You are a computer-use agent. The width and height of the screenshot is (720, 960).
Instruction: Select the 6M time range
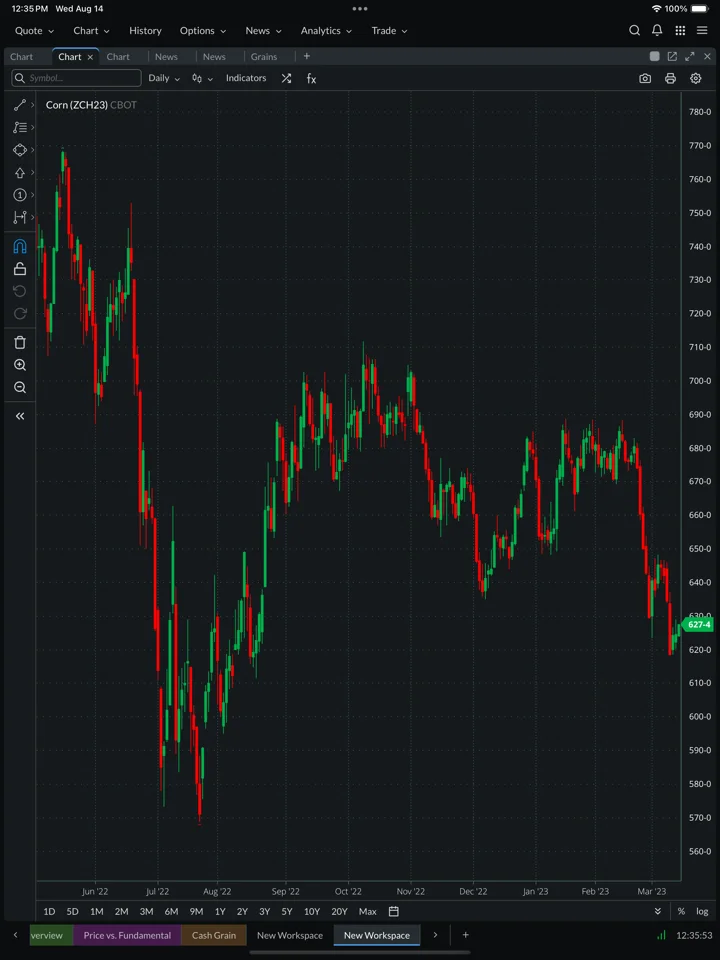tap(171, 911)
